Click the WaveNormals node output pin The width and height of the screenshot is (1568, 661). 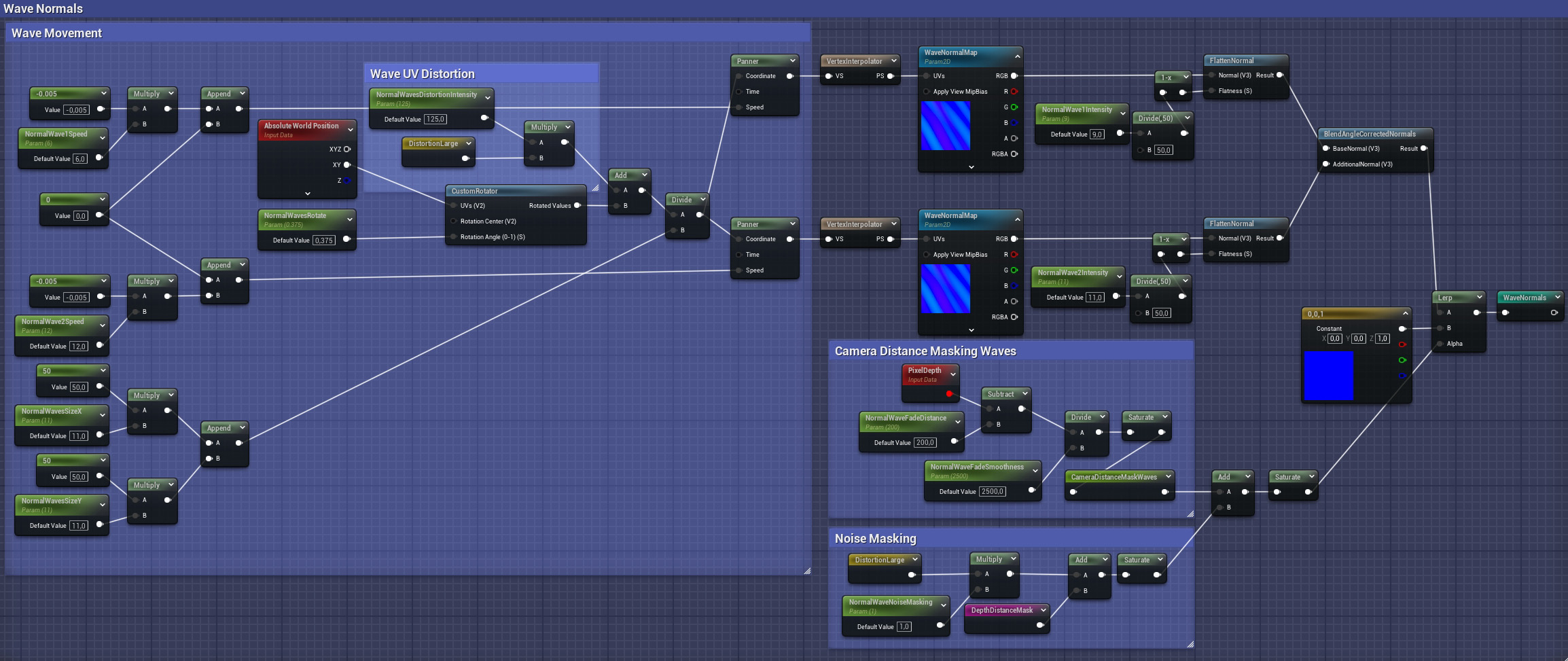(x=1554, y=312)
